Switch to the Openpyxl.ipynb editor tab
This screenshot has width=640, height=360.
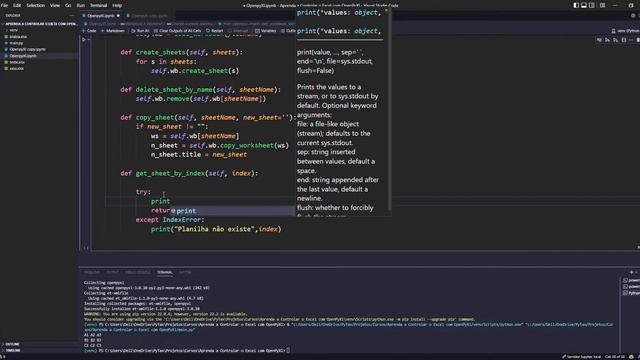coord(101,16)
